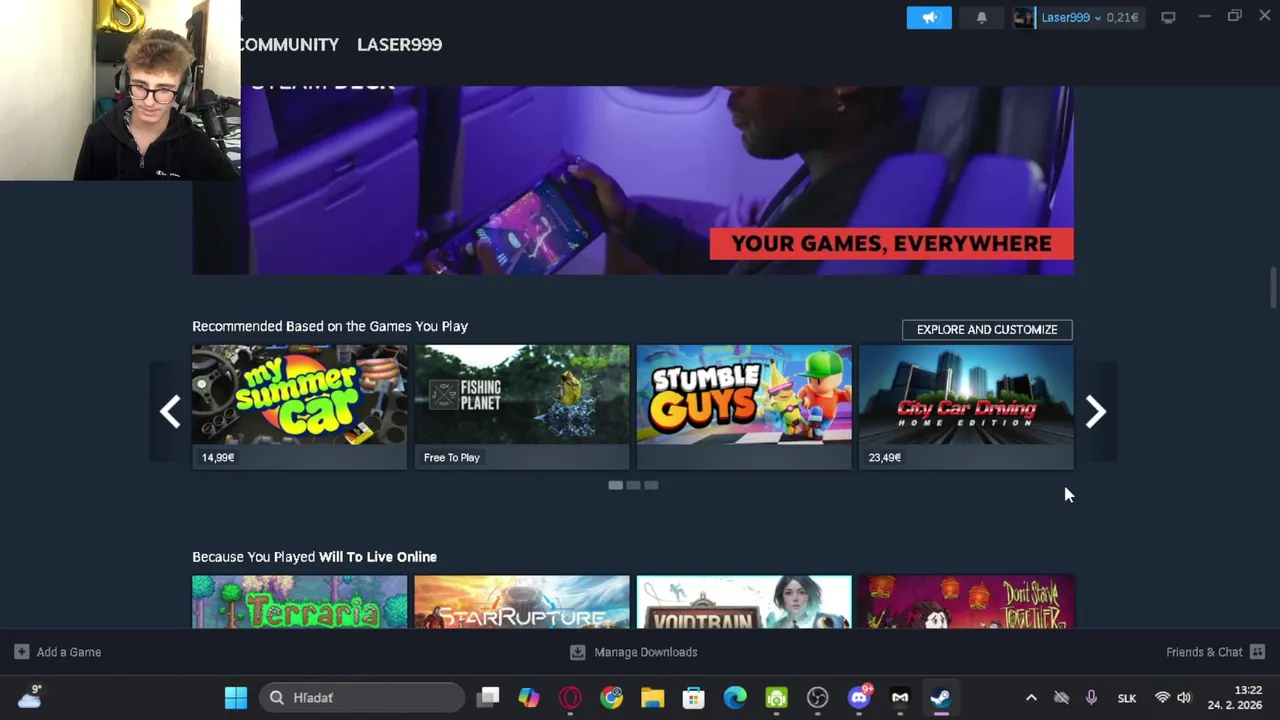The image size is (1280, 720).
Task: Click the Laser999 profile avatar
Action: [1024, 17]
